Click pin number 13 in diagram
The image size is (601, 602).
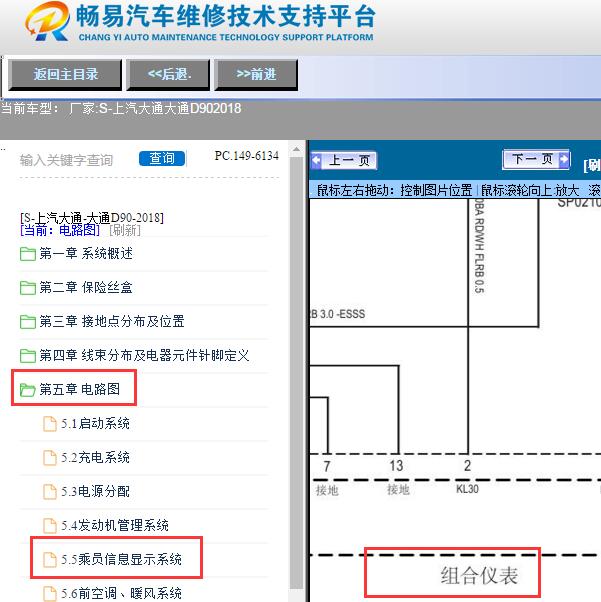pos(396,466)
